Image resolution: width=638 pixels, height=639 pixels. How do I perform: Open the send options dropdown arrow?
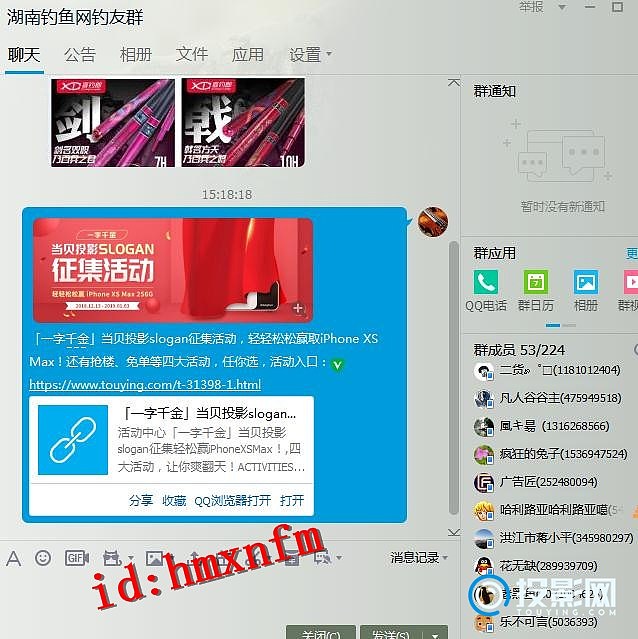436,634
